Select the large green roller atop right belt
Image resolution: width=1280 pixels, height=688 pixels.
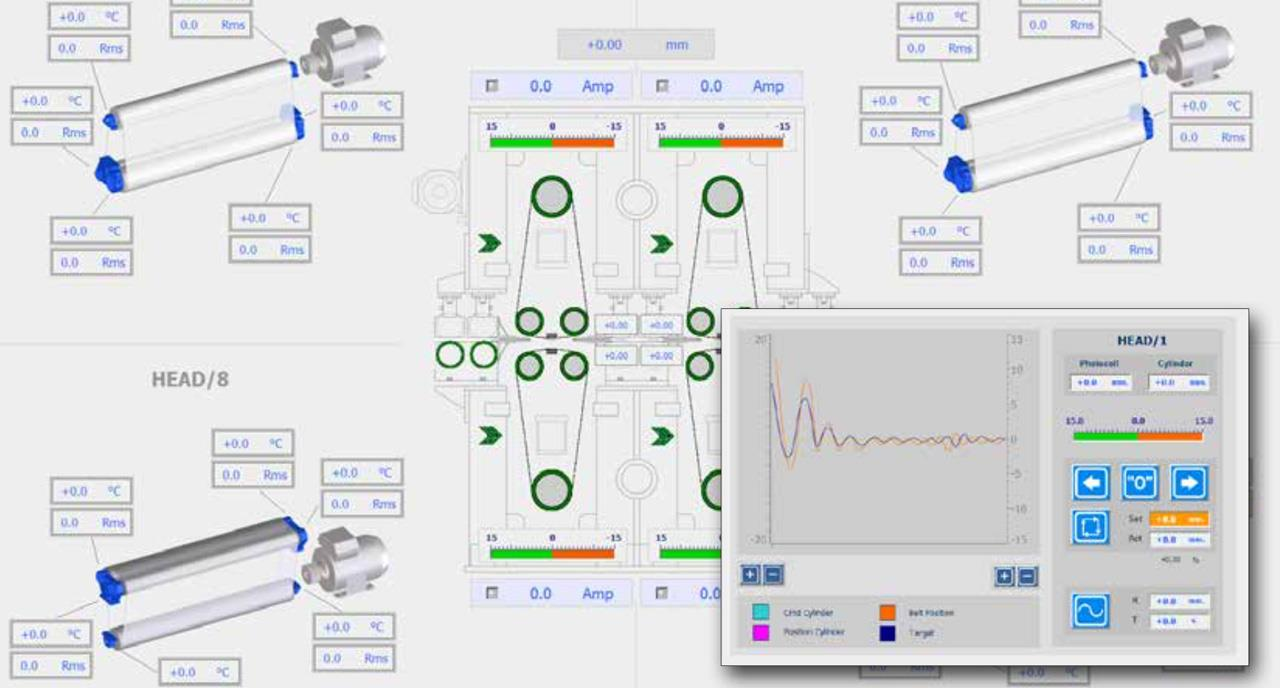[x=721, y=196]
